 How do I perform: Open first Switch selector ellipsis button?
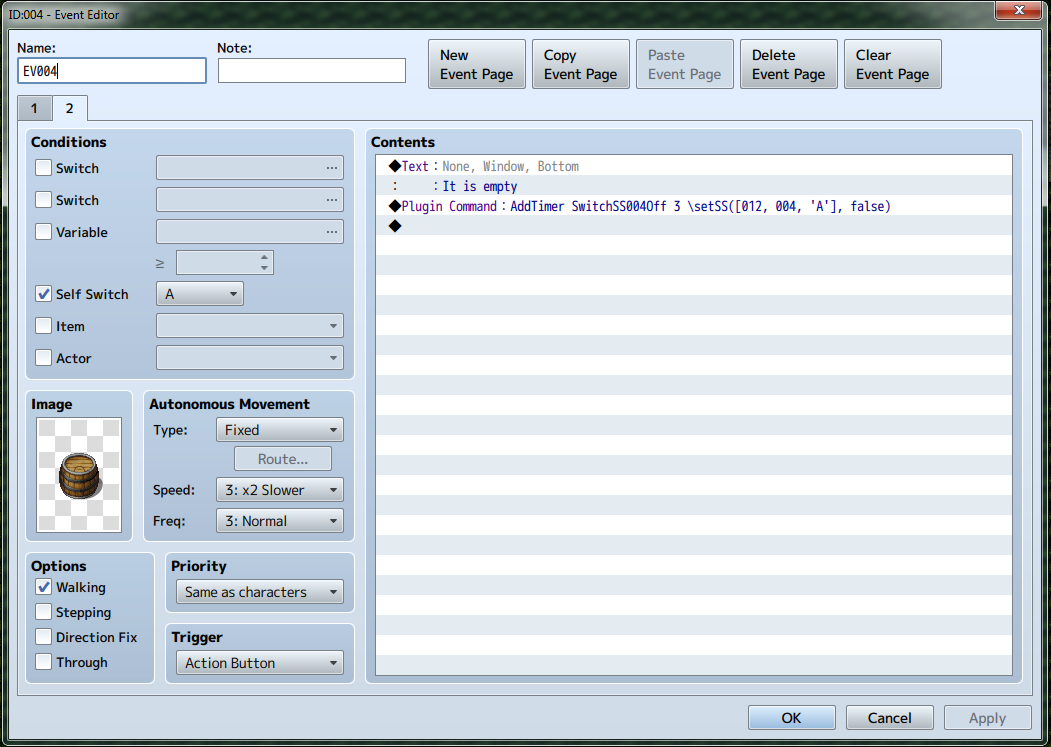332,168
